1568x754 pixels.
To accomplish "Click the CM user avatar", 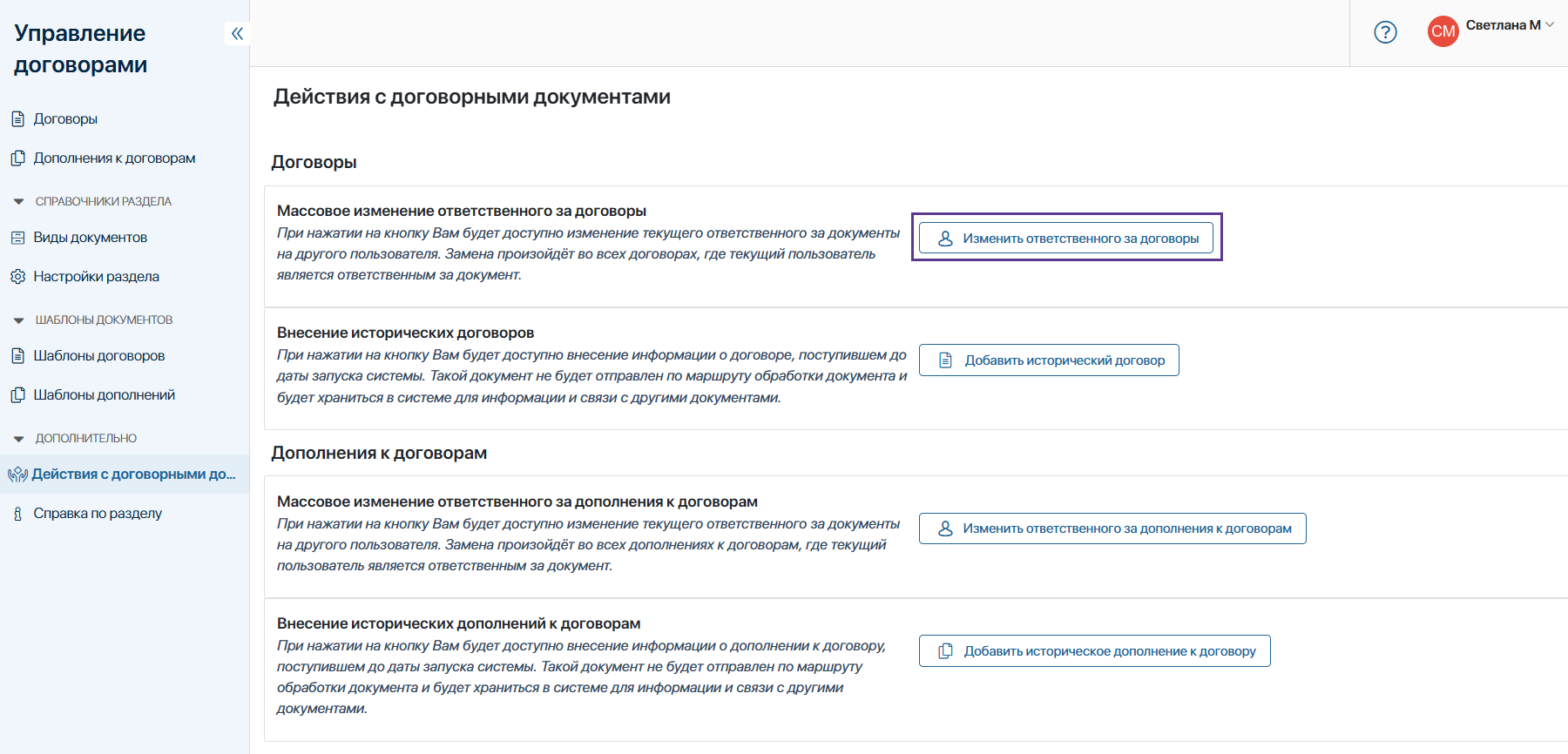I will click(1443, 32).
